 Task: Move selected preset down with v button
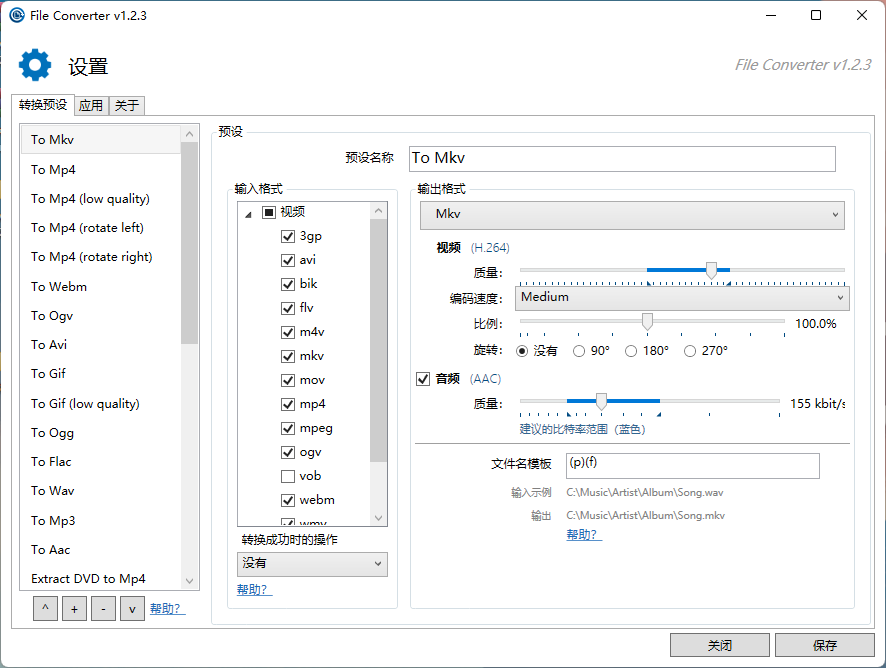coord(132,609)
